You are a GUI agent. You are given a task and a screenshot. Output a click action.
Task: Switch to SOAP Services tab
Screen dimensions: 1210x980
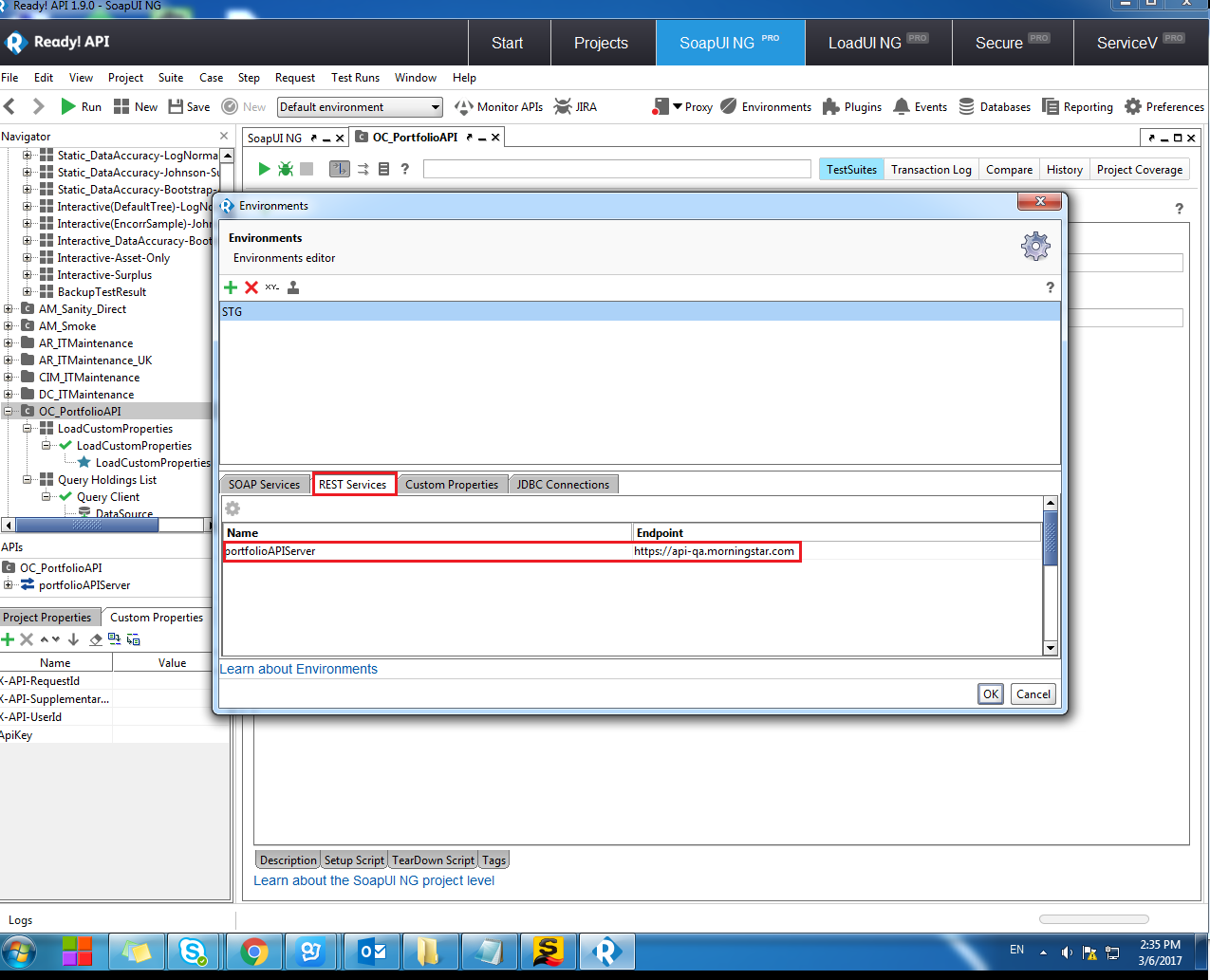pyautogui.click(x=265, y=484)
